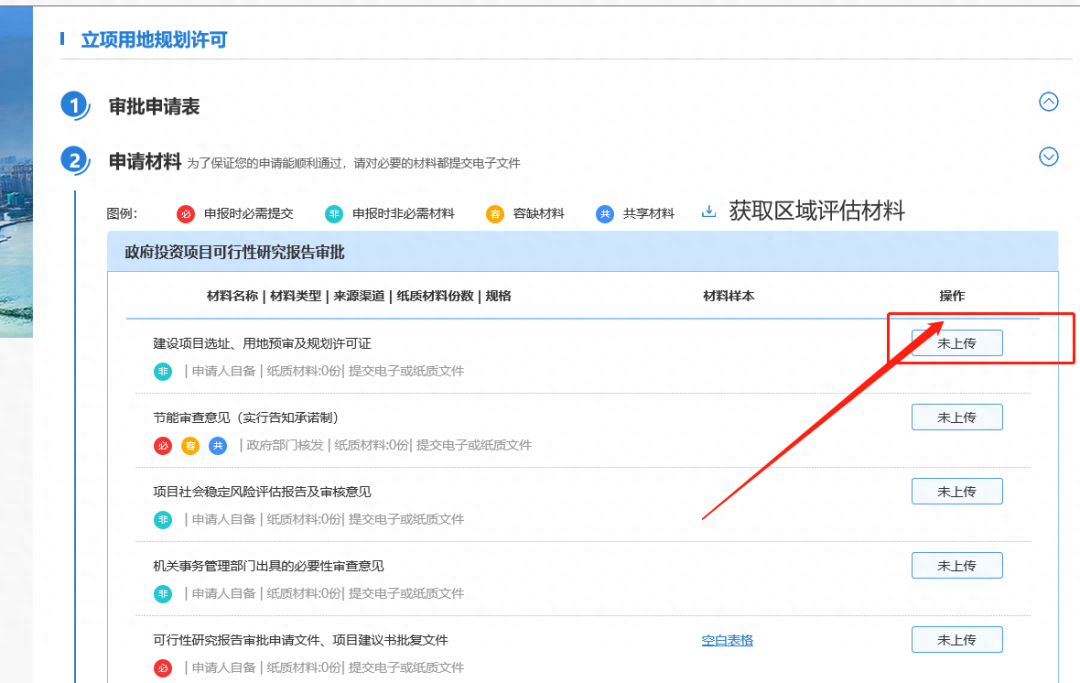Viewport: 1080px width, 683px height.
Task: Click the red 必 legend icon for 申报时必需提交
Action: (186, 214)
